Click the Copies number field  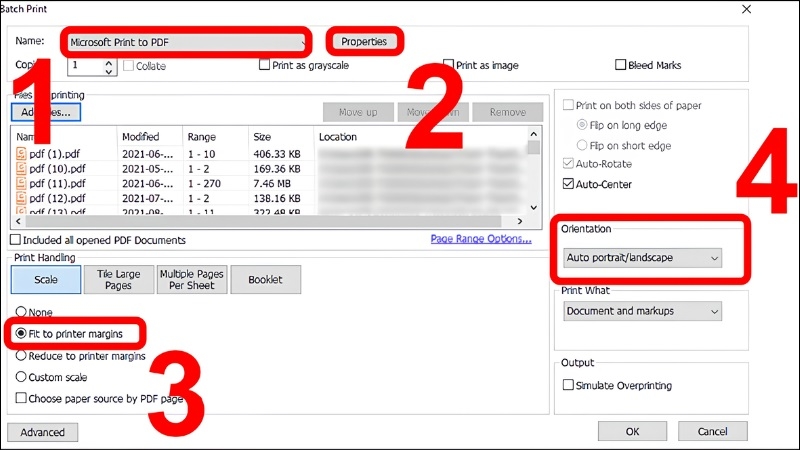tap(86, 65)
